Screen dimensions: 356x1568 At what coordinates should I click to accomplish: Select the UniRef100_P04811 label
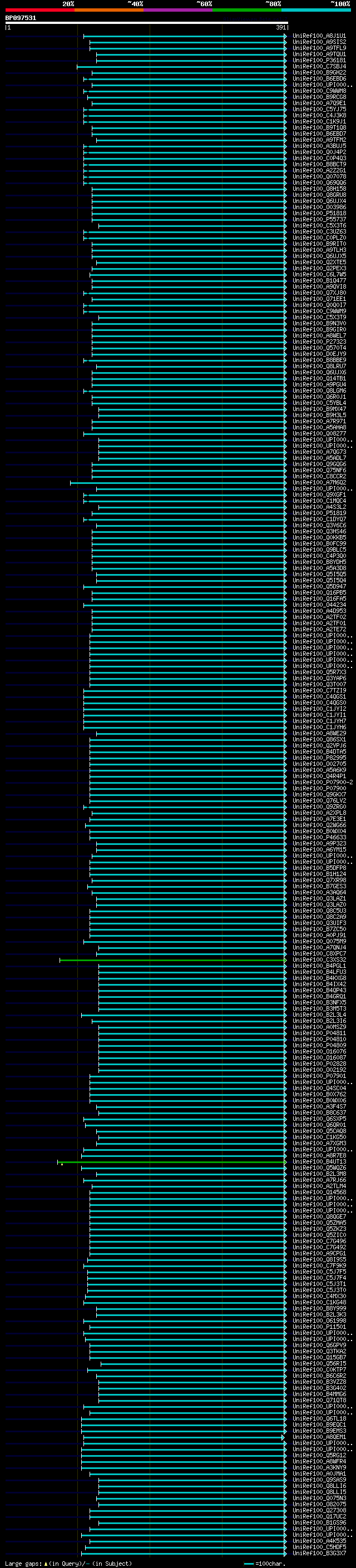tap(319, 1033)
